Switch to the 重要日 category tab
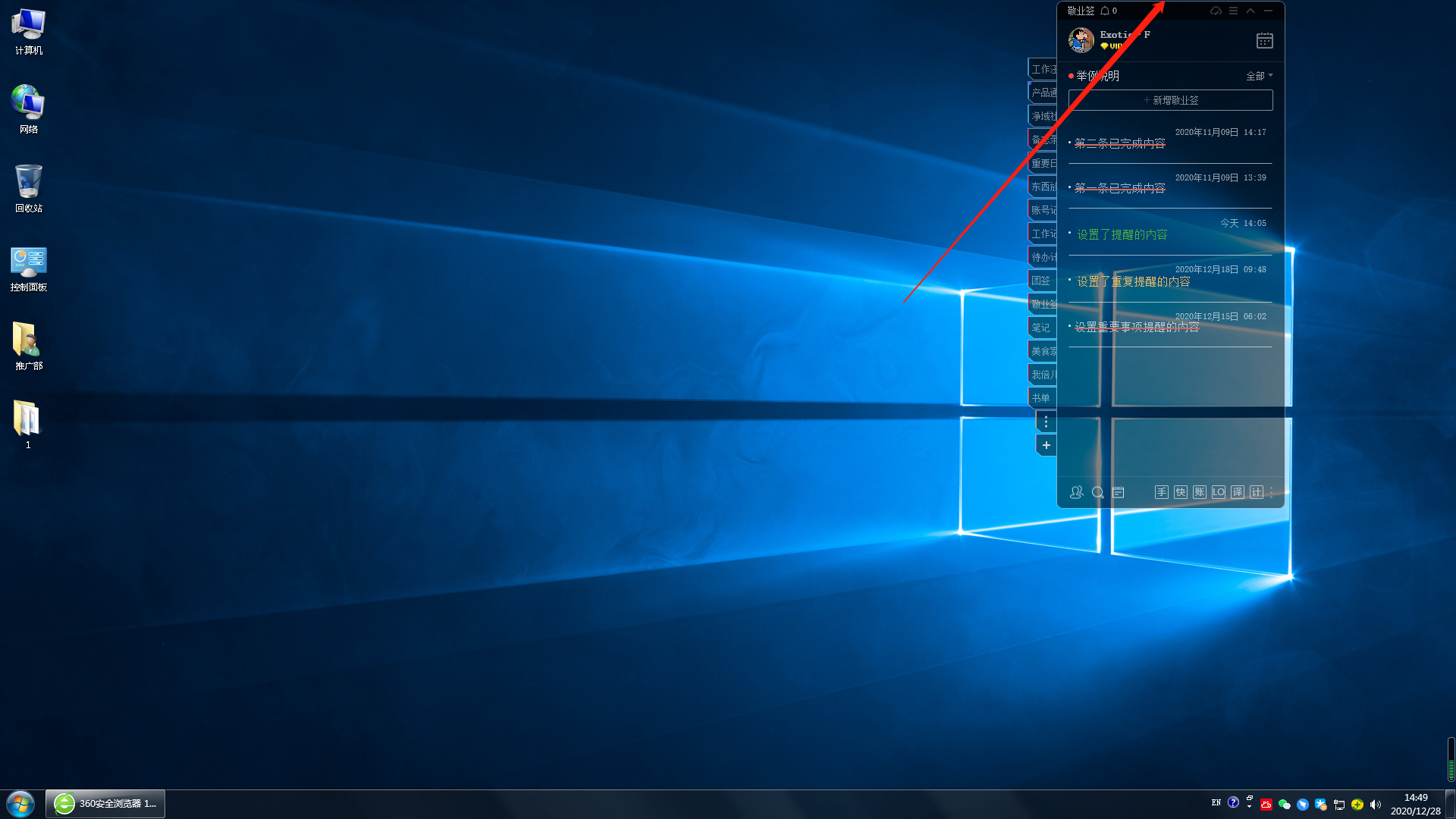Viewport: 1456px width, 819px height. [x=1043, y=163]
